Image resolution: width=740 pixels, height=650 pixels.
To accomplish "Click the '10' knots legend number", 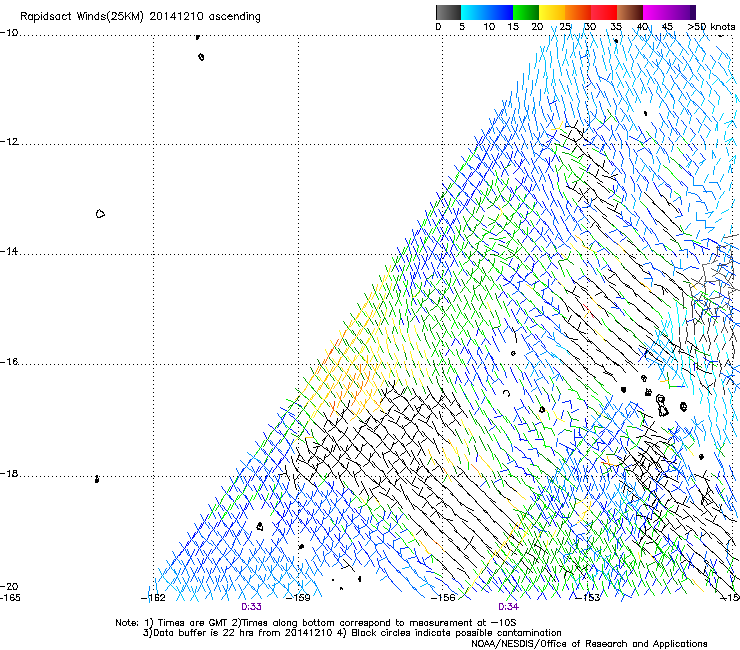I will (x=489, y=27).
